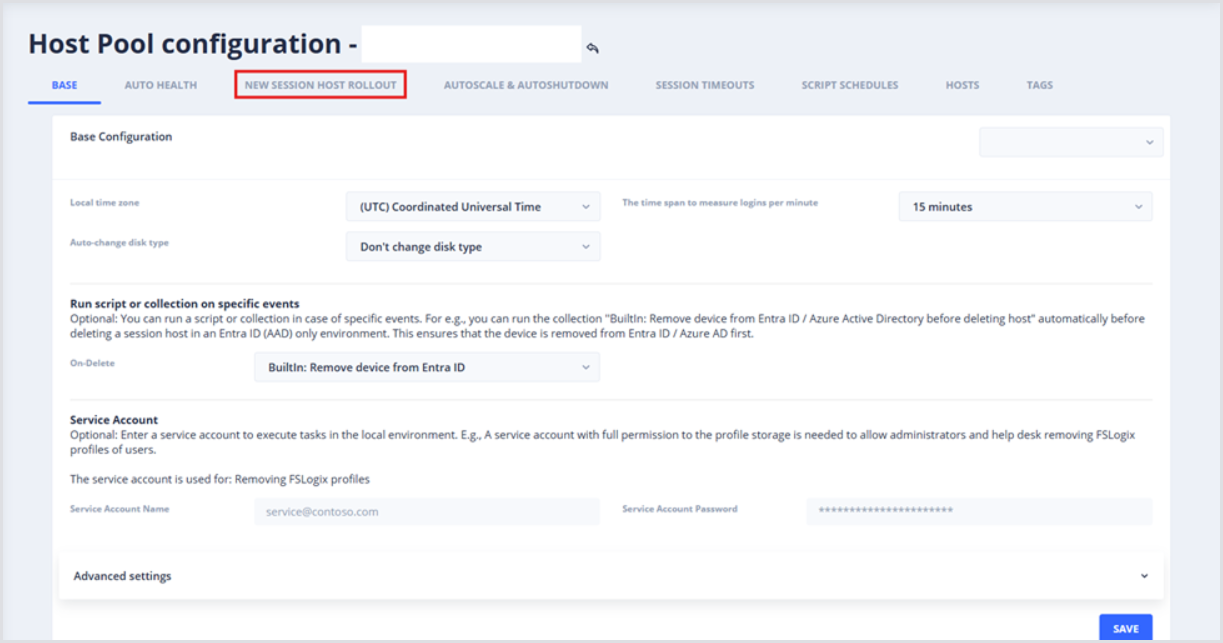Select the Session Timeouts tab
This screenshot has height=643, width=1223.
pos(705,85)
